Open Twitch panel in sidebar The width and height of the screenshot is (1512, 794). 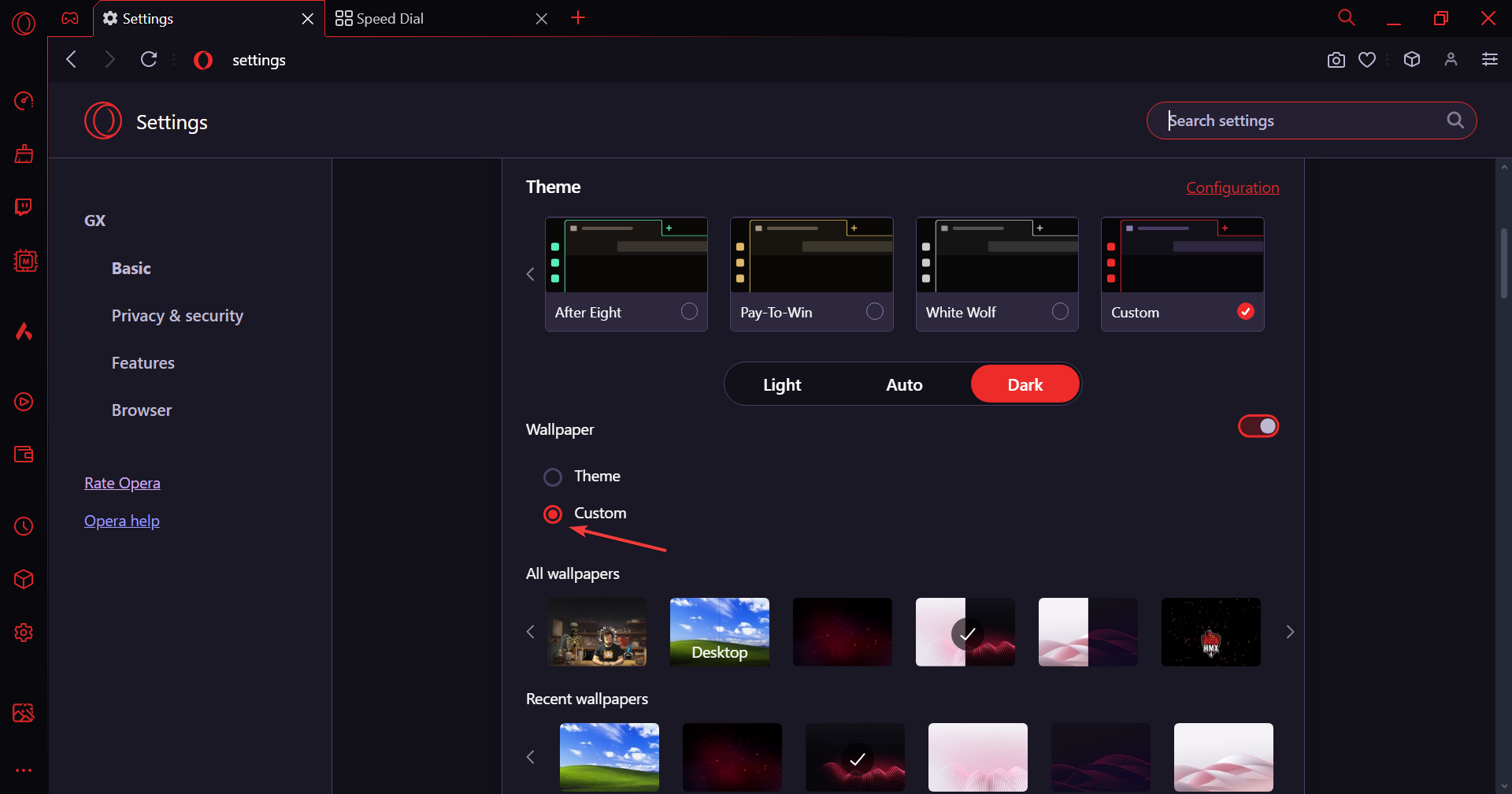click(x=24, y=207)
